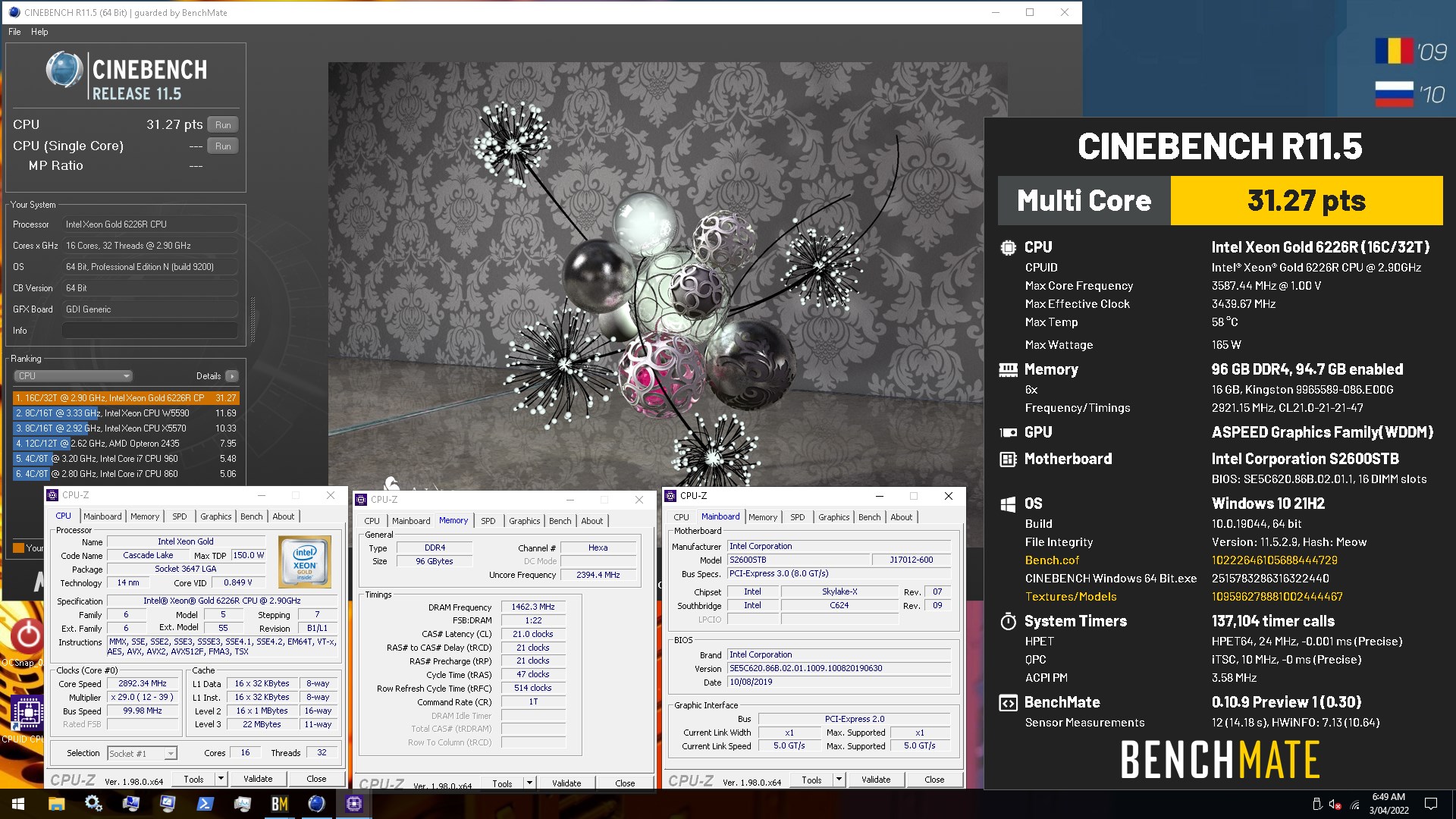The width and height of the screenshot is (1456, 819).
Task: Select ranking row 3 Xeon X5570 score 10.33
Action: pyautogui.click(x=126, y=428)
